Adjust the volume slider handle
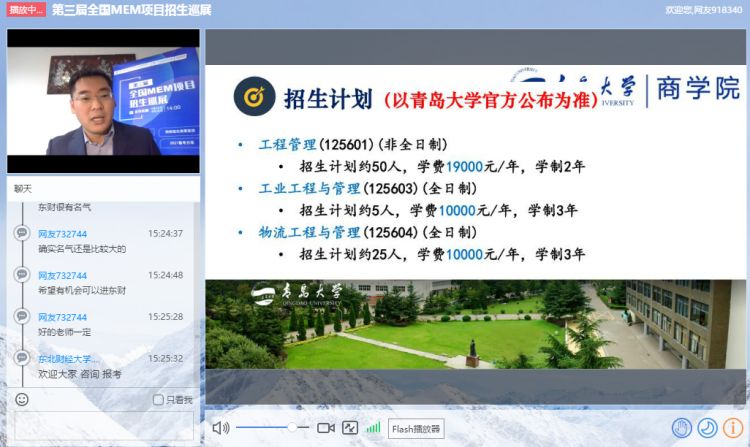Screen dimensions: 750x447 point(292,427)
